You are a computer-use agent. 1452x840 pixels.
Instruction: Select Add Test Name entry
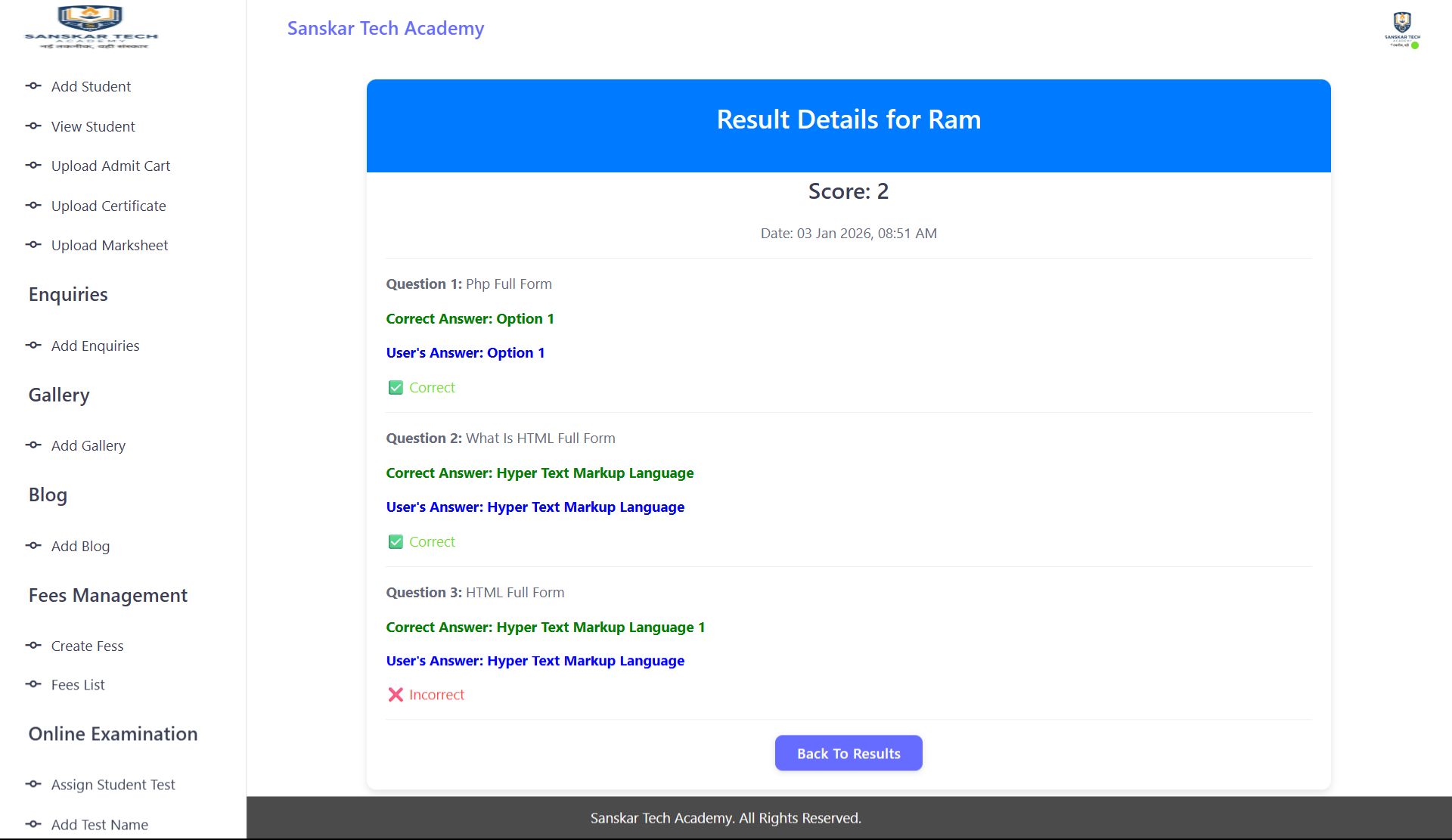tap(99, 824)
